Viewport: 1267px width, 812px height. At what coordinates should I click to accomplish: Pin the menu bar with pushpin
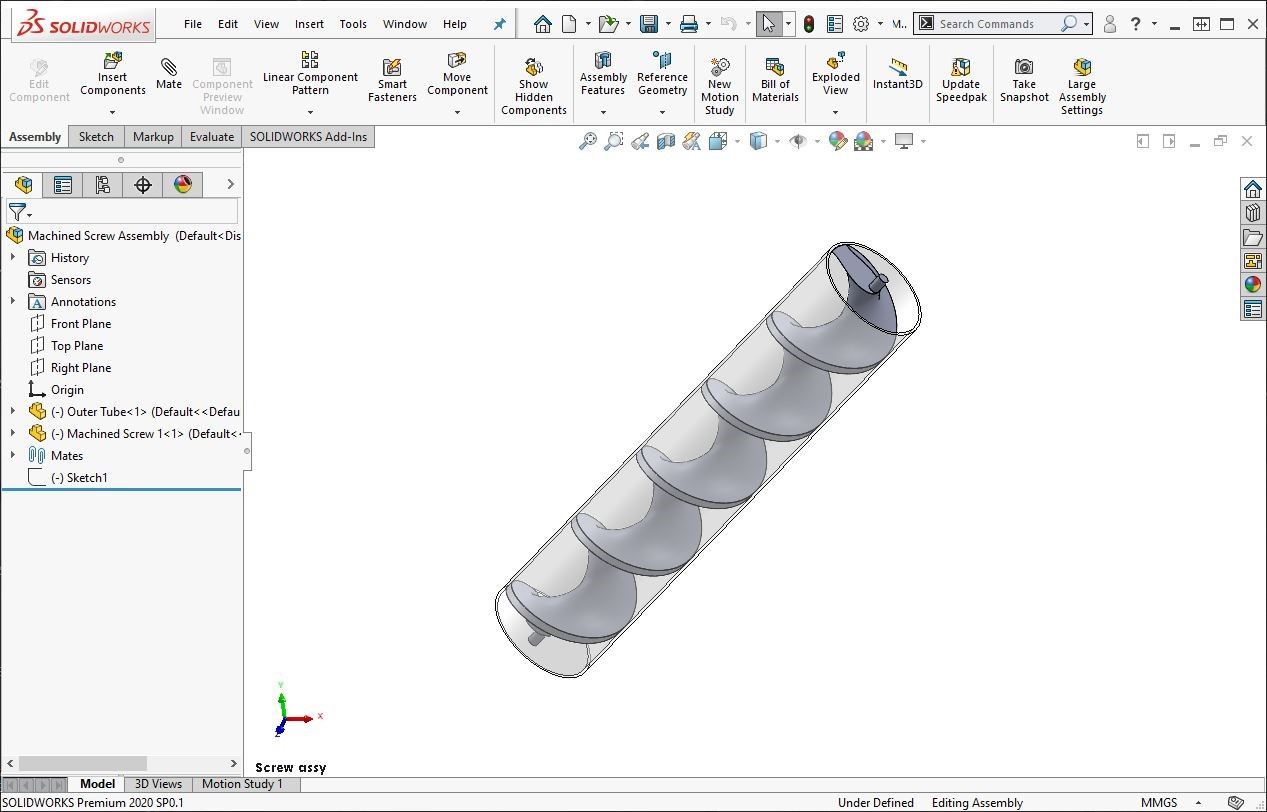(500, 24)
